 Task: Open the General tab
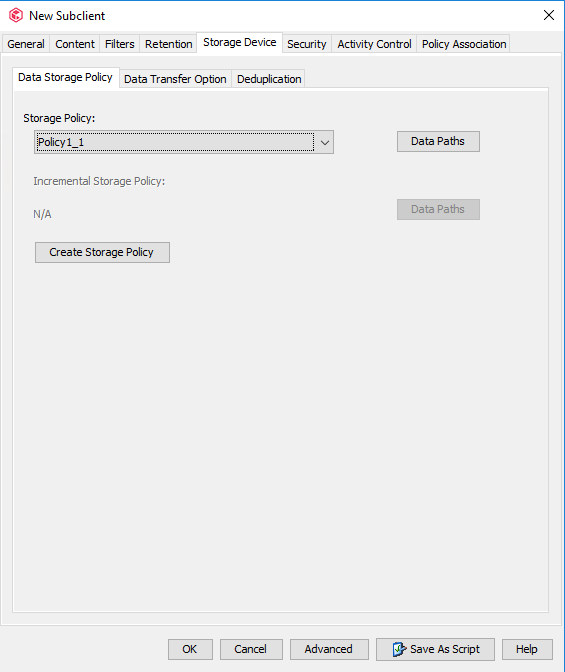click(x=26, y=44)
